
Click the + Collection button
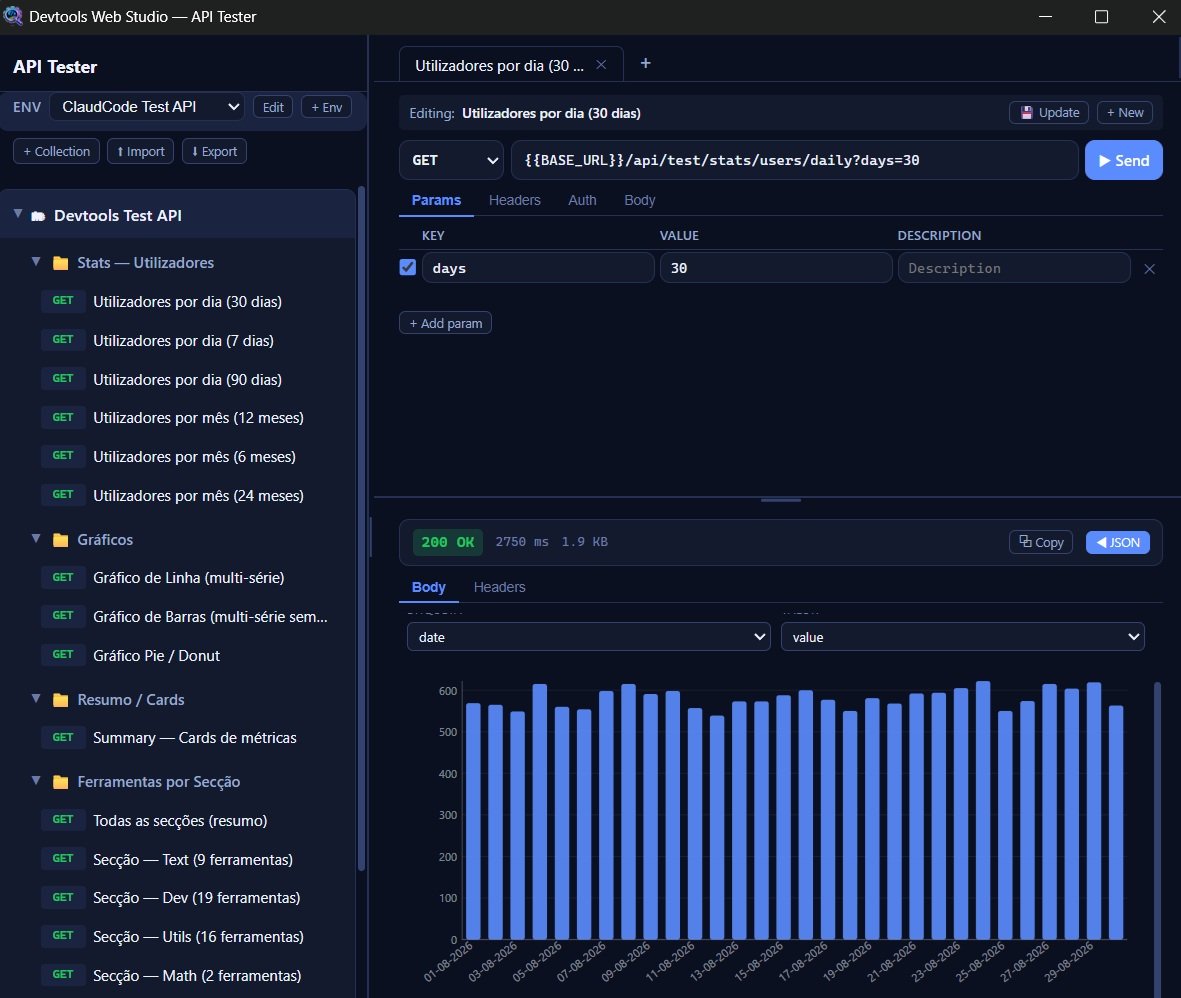point(56,151)
